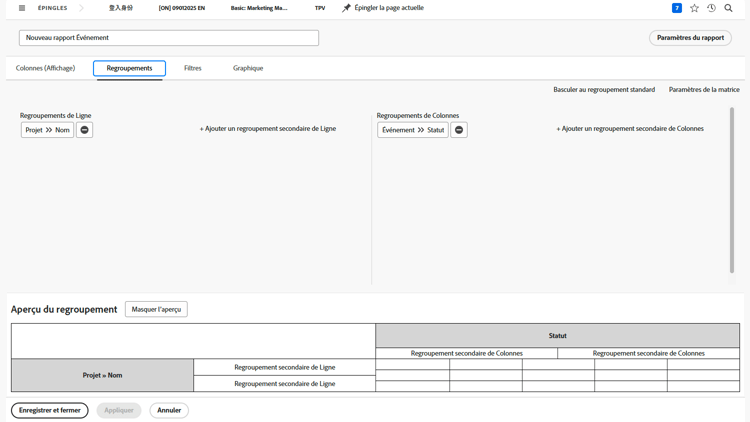Click the Aperçu du regroupement heading

64,310
